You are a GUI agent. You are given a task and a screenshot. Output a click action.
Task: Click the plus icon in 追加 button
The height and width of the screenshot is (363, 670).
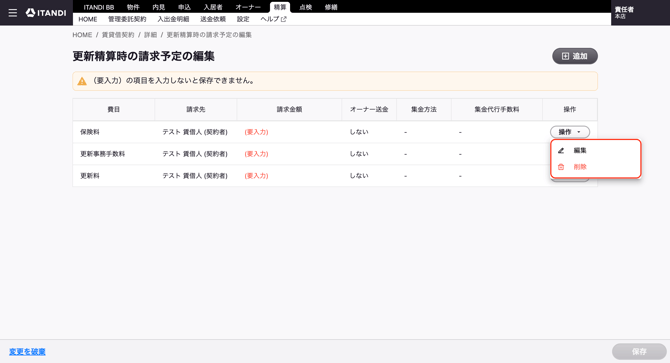pyautogui.click(x=565, y=56)
